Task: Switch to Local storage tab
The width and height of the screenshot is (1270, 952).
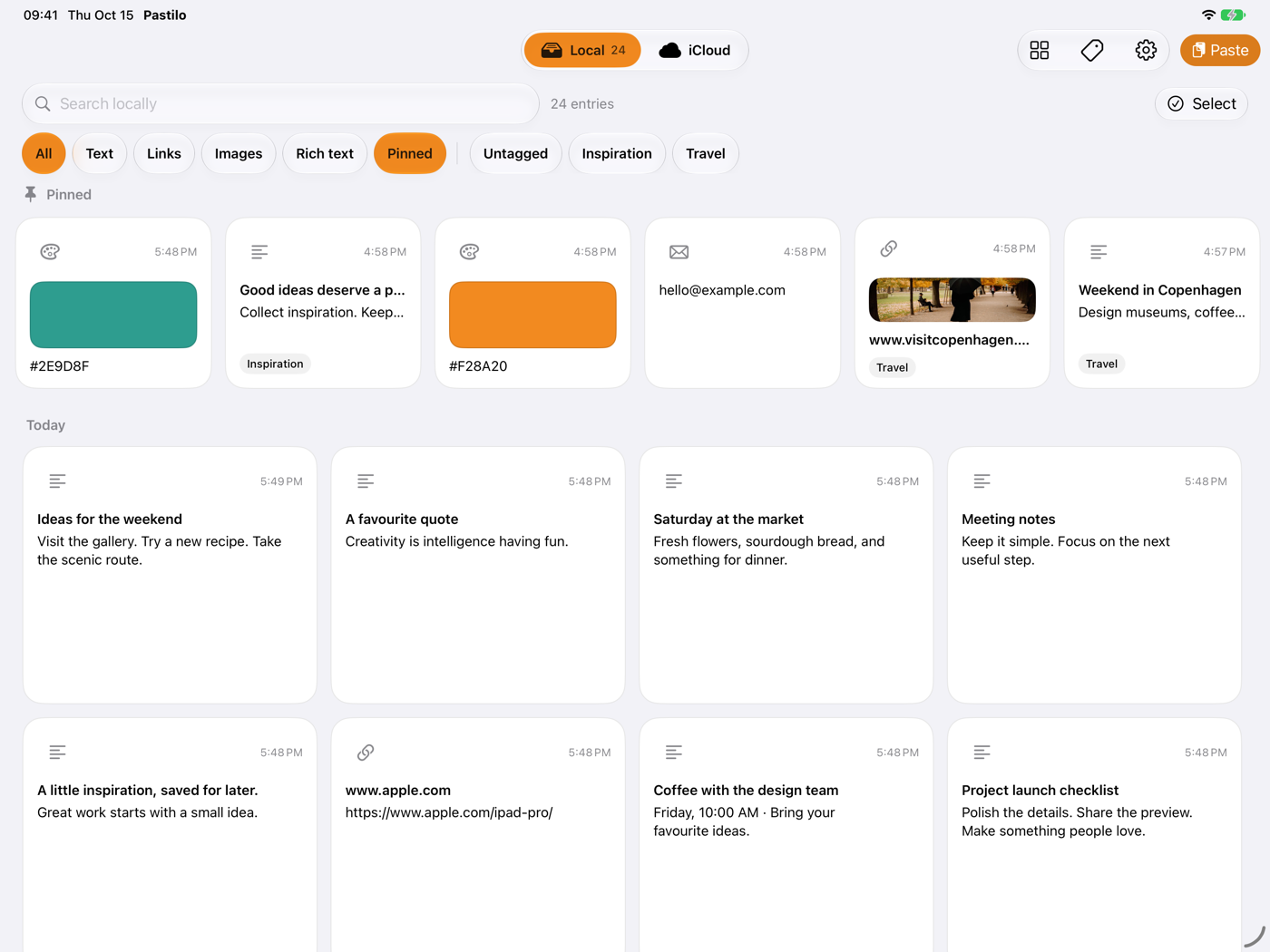Action: (583, 51)
